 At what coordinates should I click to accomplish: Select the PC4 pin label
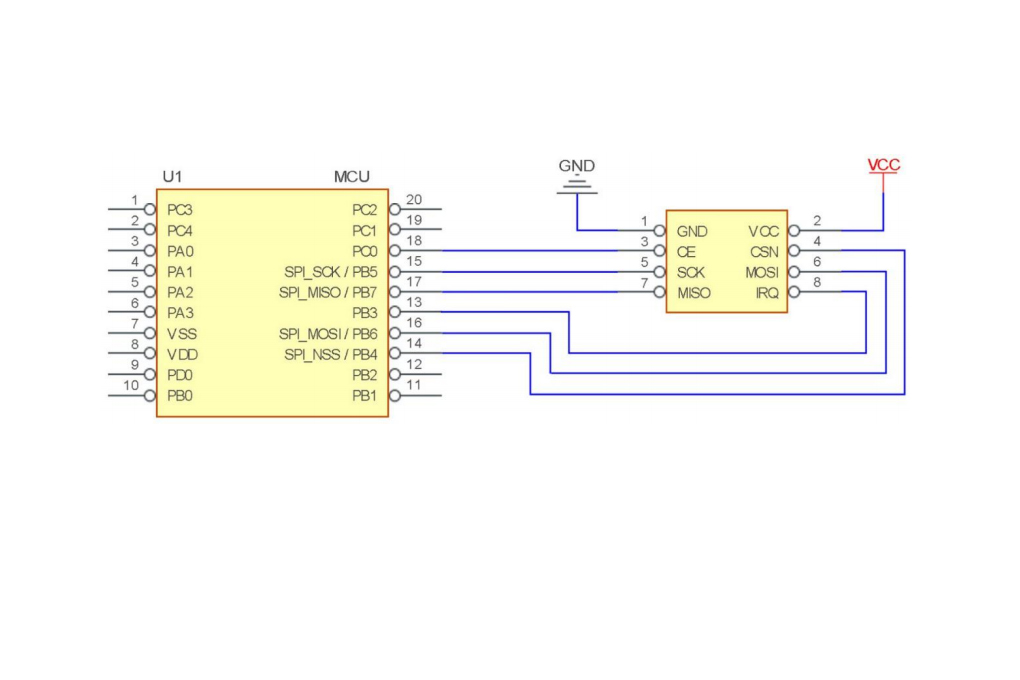point(180,231)
